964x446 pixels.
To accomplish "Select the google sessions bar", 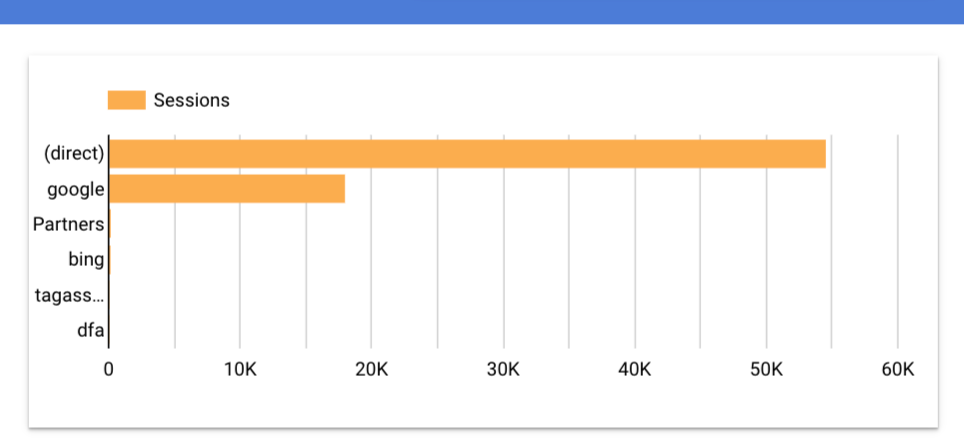I will (227, 189).
